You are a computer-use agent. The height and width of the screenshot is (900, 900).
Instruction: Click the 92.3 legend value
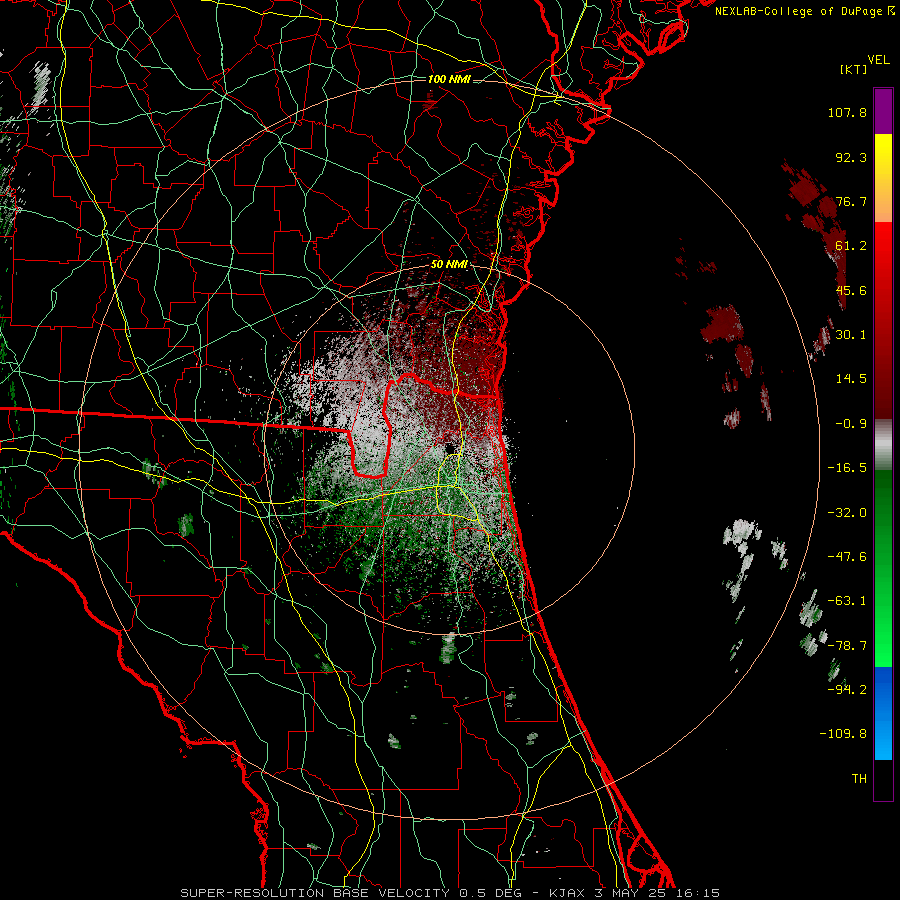[851, 157]
